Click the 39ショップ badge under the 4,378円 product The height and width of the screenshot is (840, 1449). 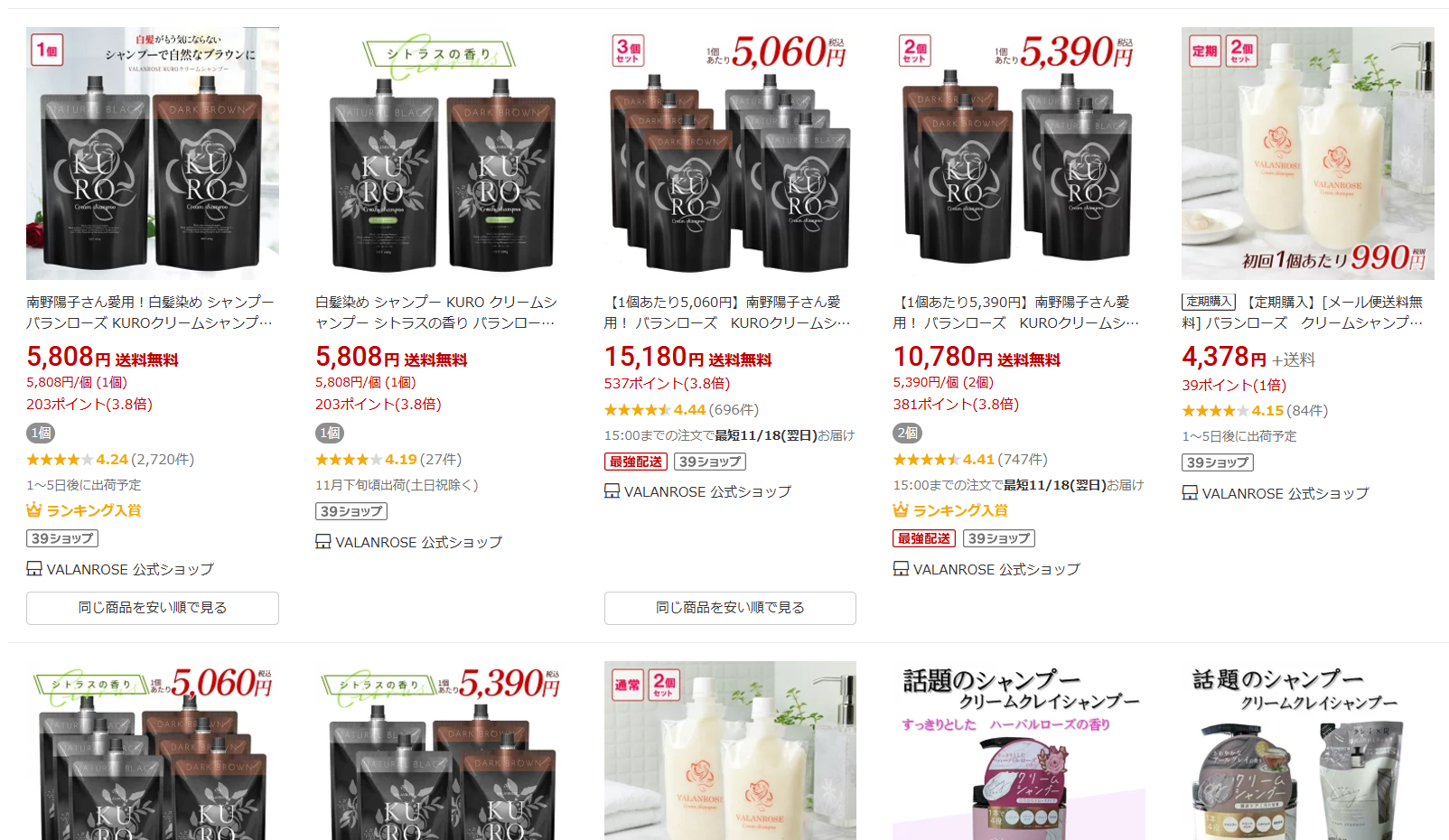tap(1218, 462)
